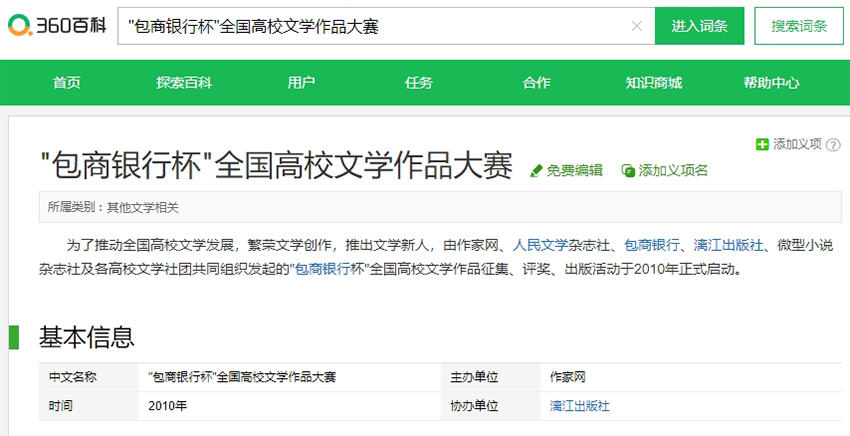Click the 所属类别：其他文学相关 text
The height and width of the screenshot is (436, 850).
coord(113,207)
